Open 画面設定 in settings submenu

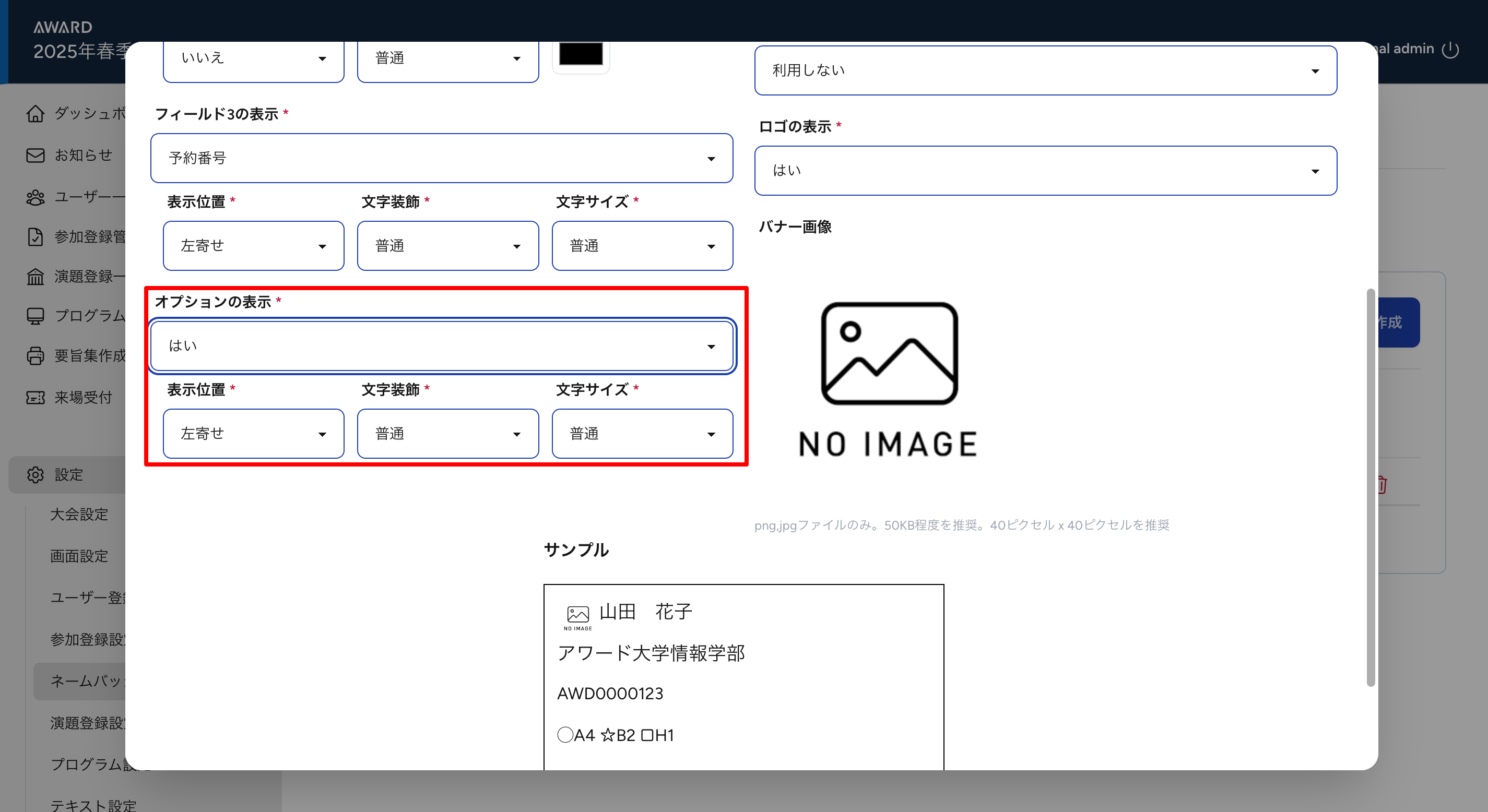79,556
